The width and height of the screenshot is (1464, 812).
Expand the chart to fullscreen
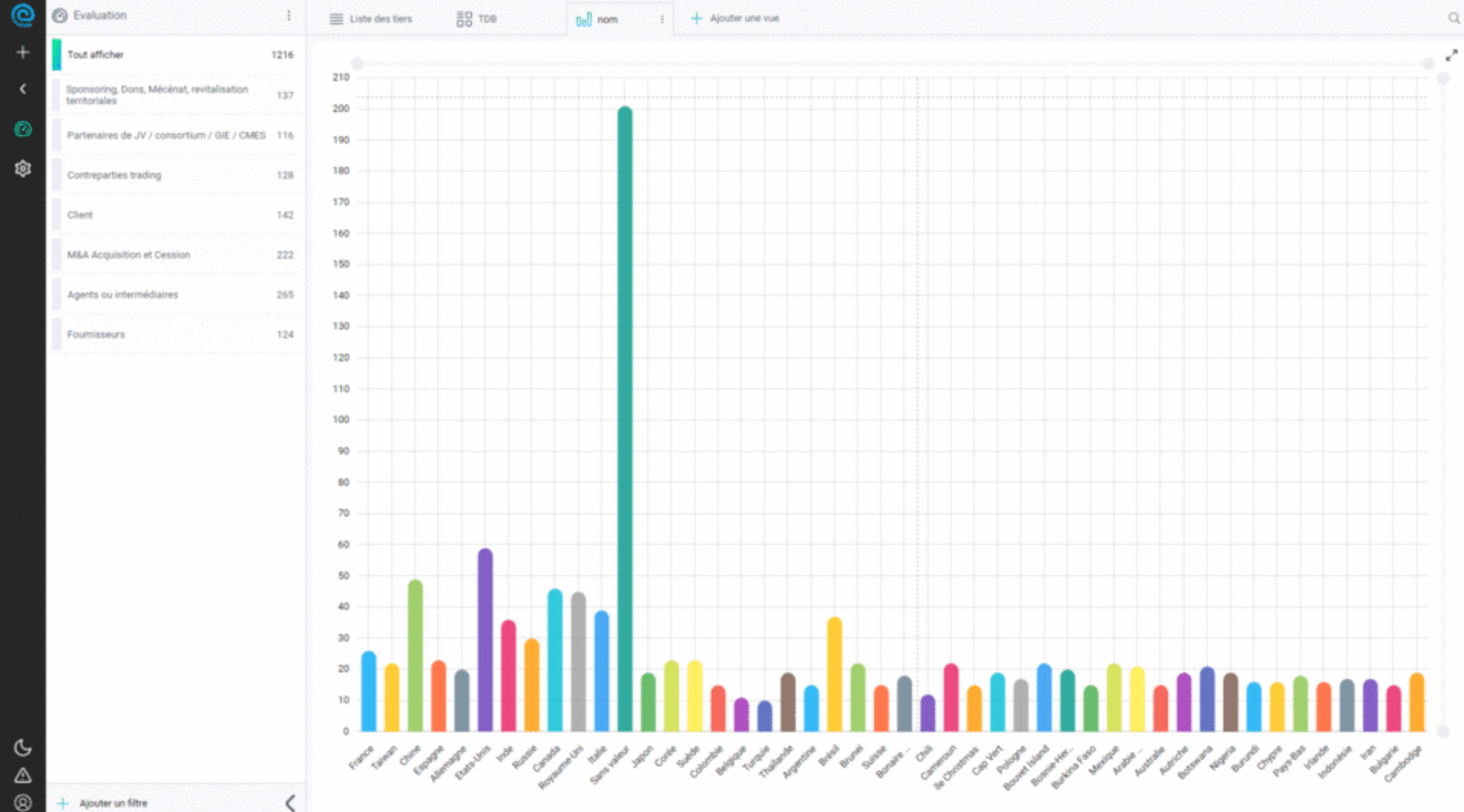(x=1451, y=55)
